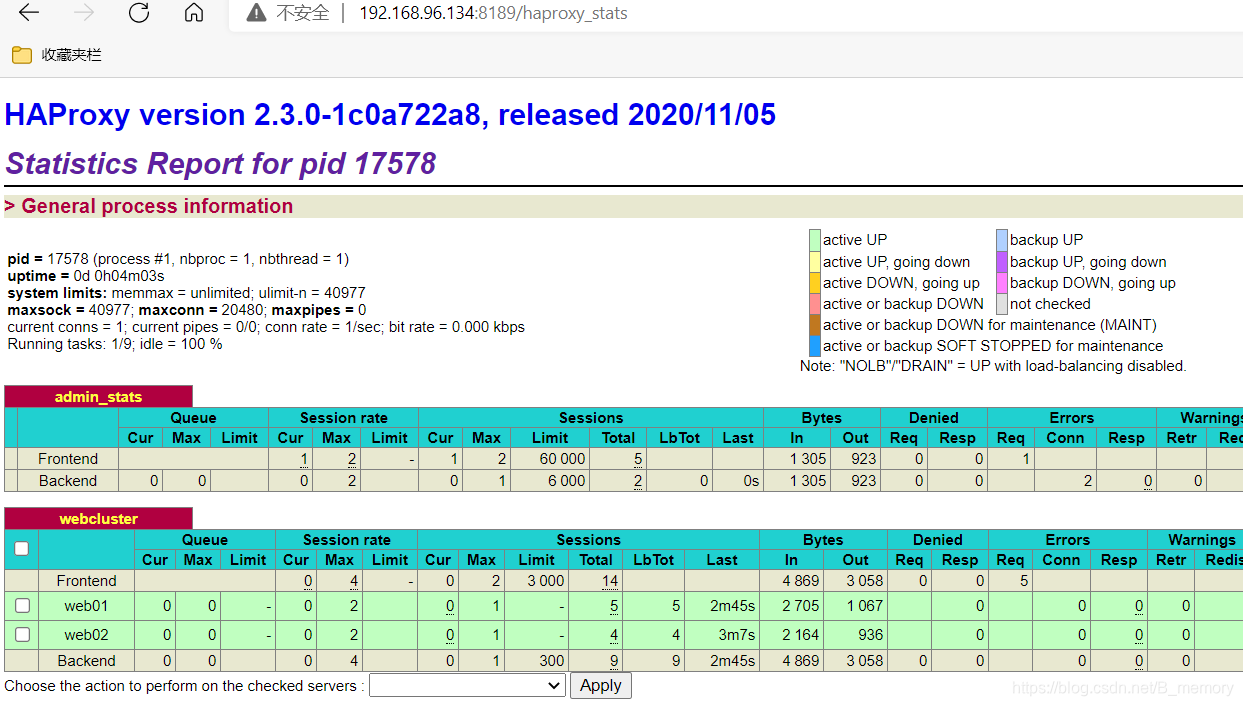
Task: Click the uptime 0d 0h04m03s text
Action: (86, 276)
